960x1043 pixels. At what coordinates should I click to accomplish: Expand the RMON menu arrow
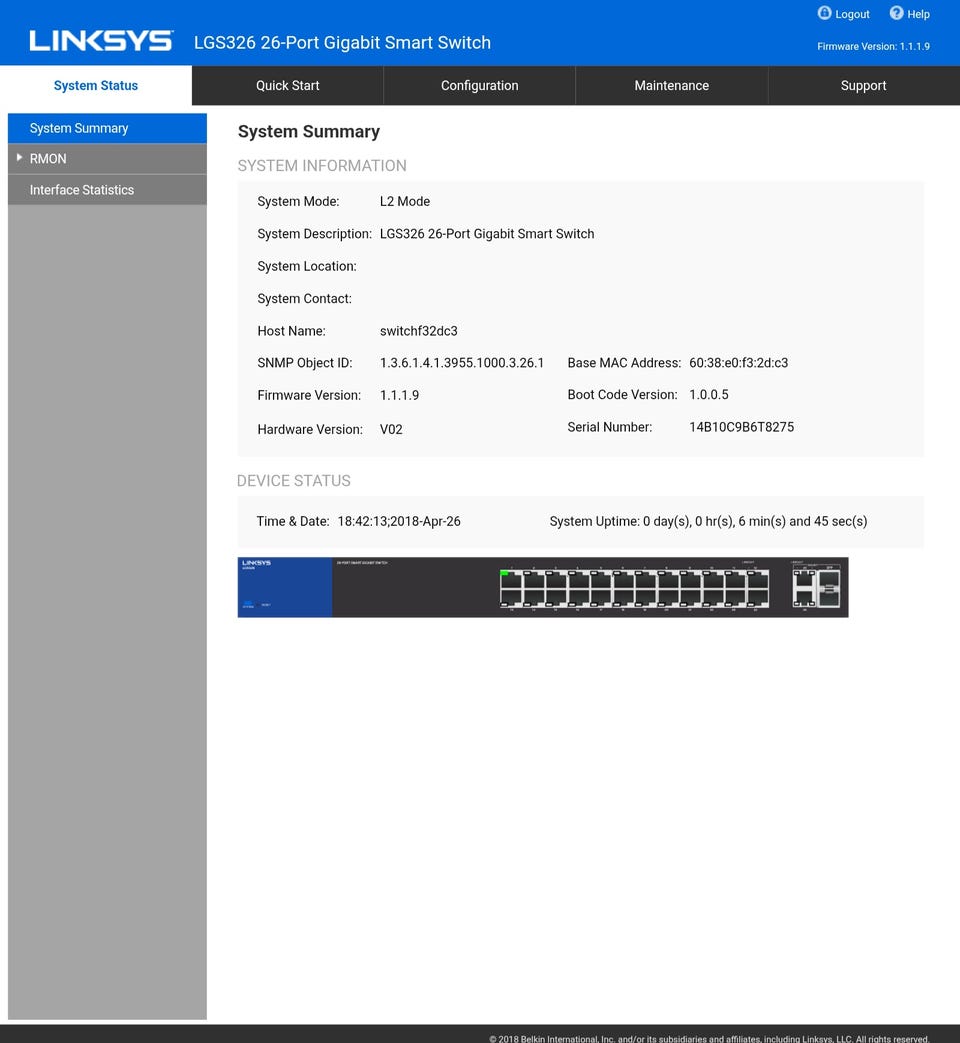point(19,158)
